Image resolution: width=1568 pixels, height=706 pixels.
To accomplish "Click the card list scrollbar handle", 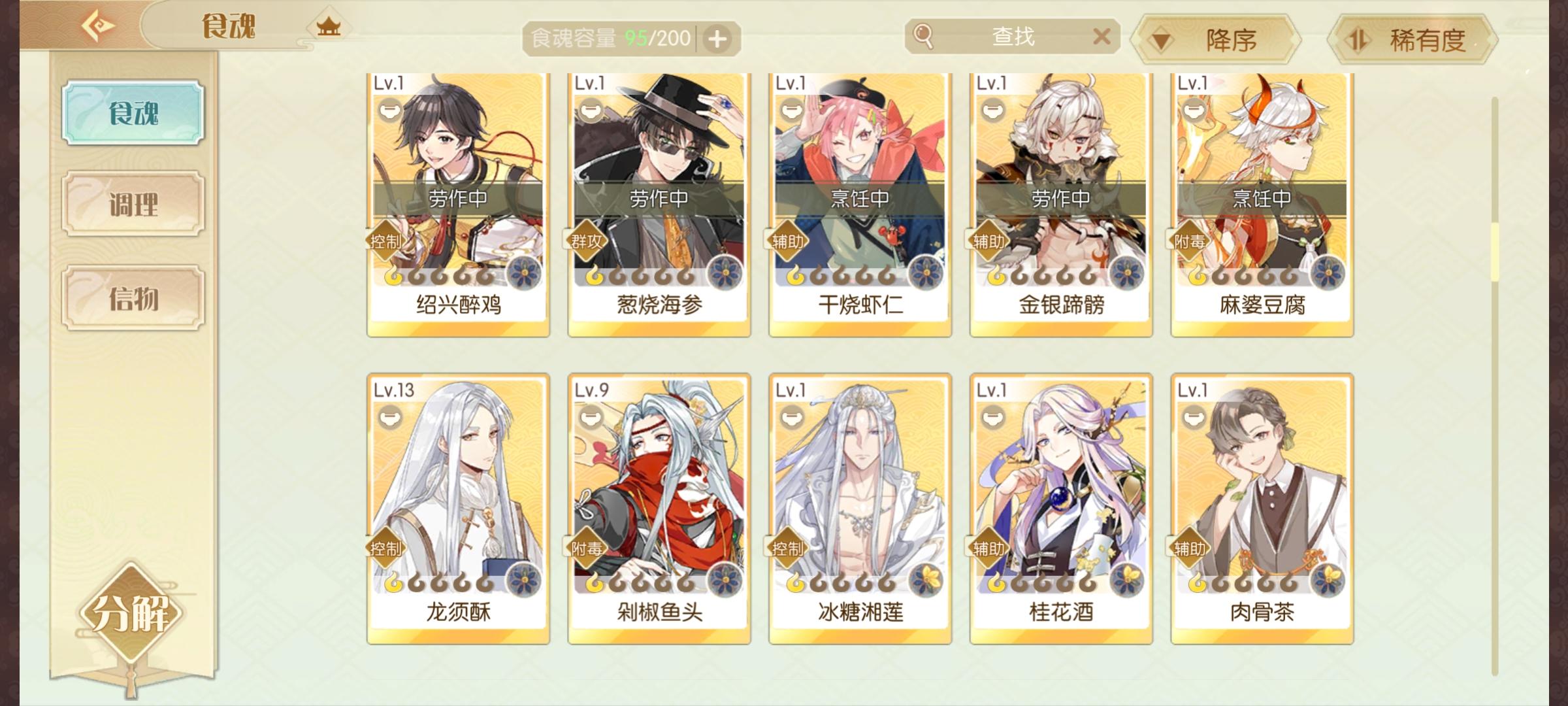I will pos(1495,252).
